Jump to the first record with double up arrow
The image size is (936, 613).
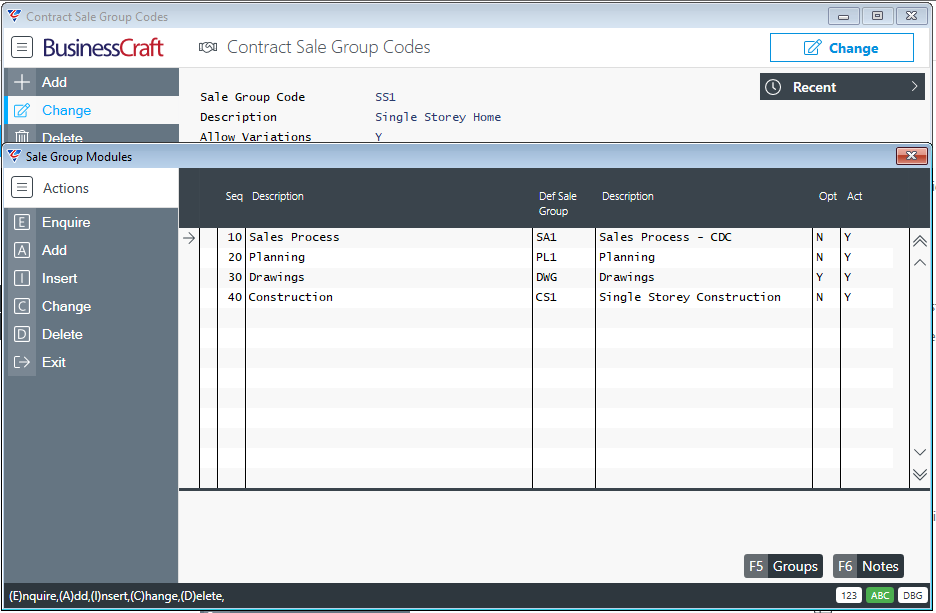pos(920,241)
